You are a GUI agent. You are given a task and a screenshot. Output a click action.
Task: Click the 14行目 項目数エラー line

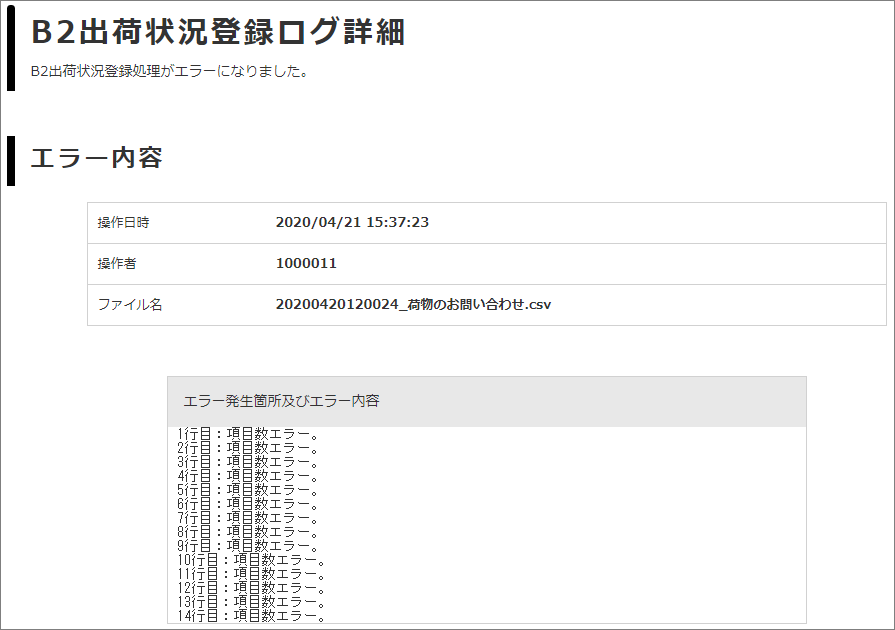[x=252, y=616]
